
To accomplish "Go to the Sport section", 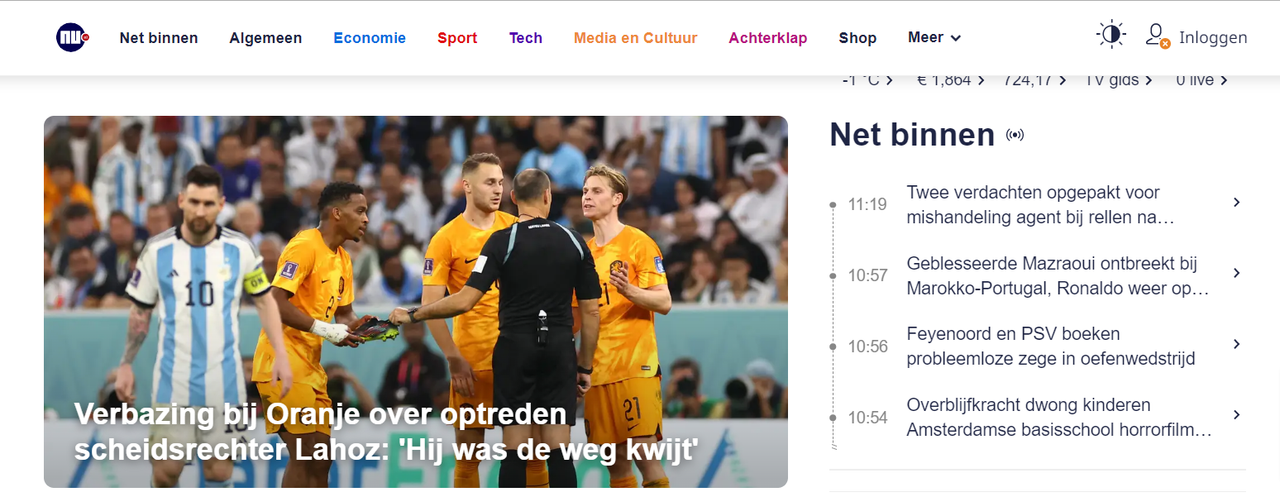I will pos(457,38).
